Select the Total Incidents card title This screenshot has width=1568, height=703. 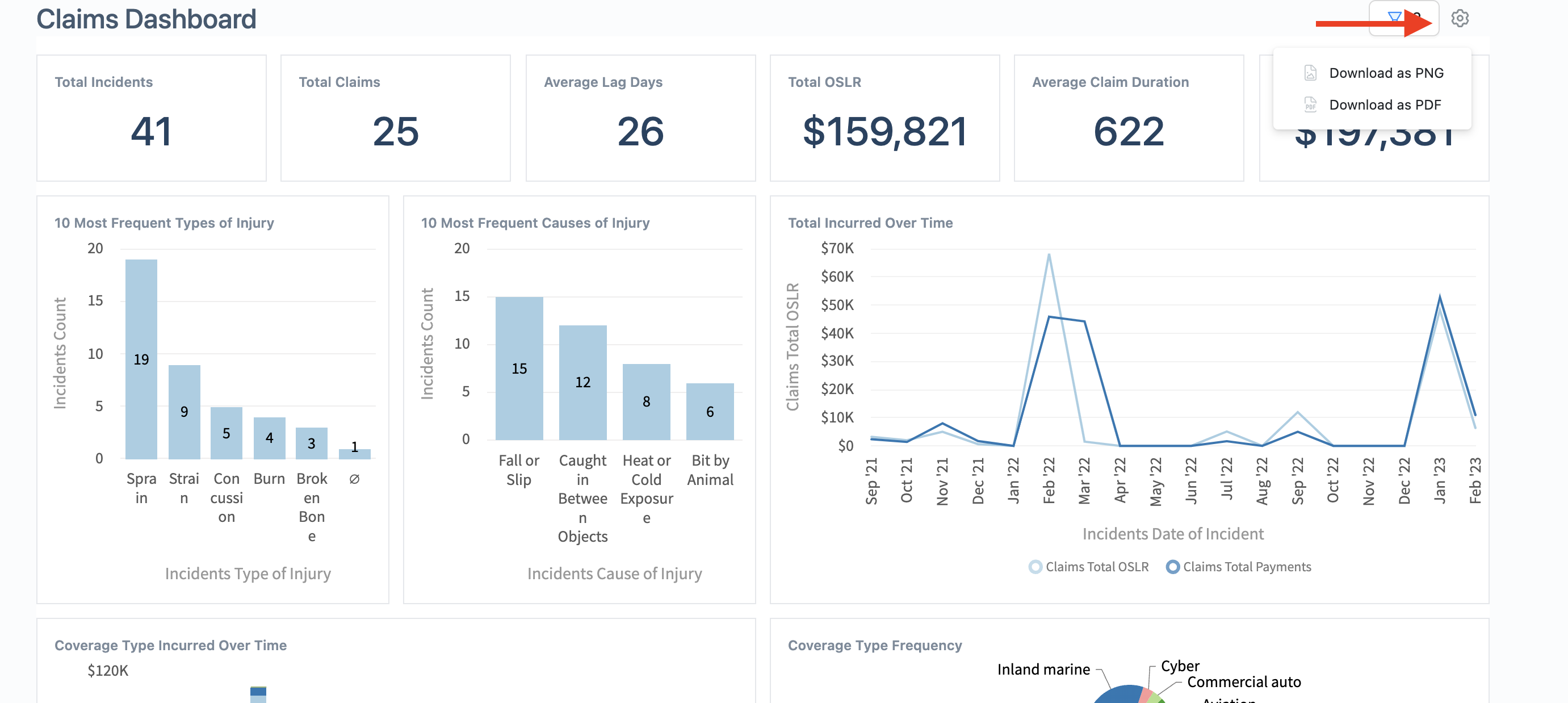(103, 82)
